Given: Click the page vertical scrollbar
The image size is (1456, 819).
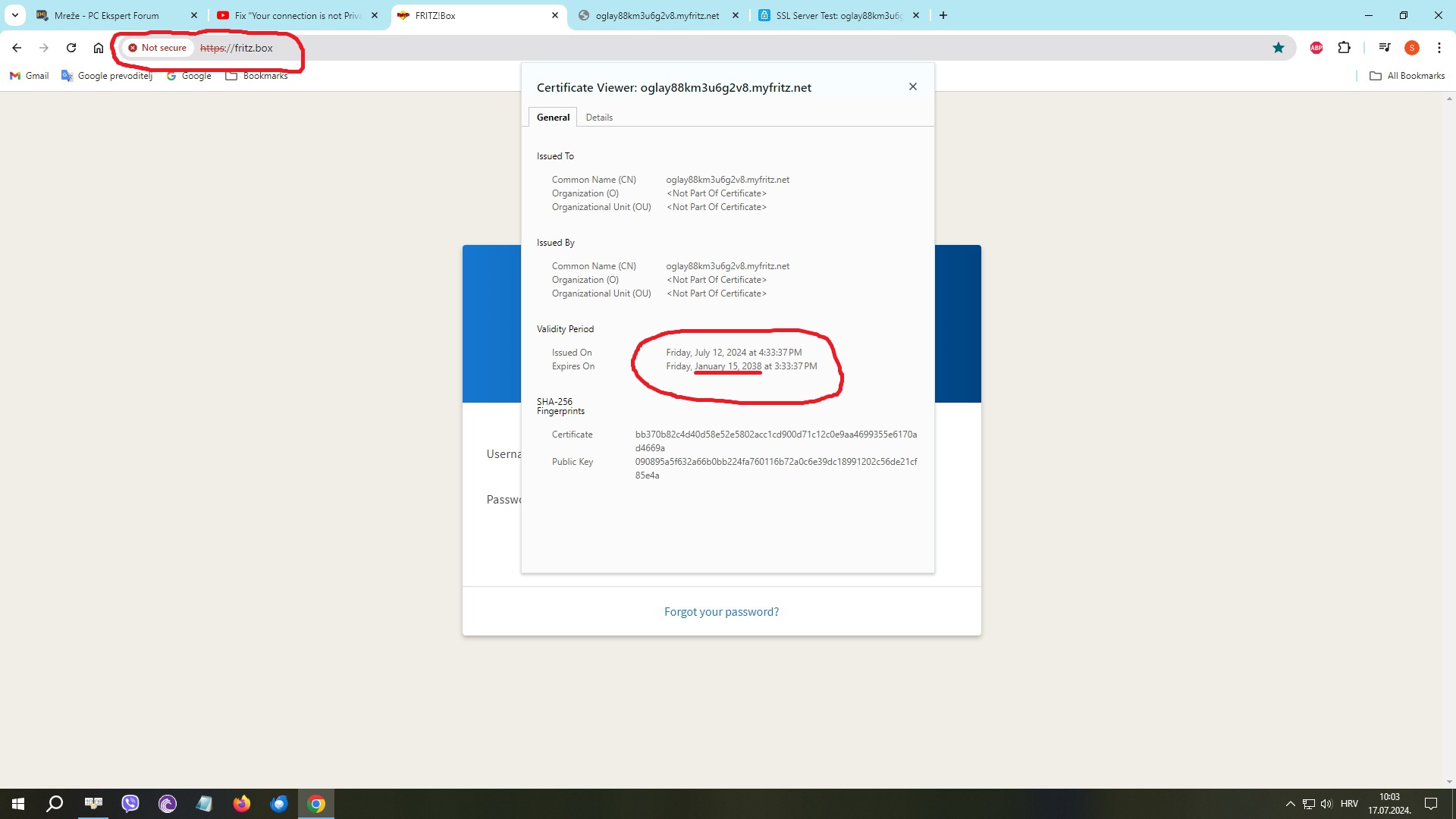Looking at the screenshot, I should (1449, 440).
